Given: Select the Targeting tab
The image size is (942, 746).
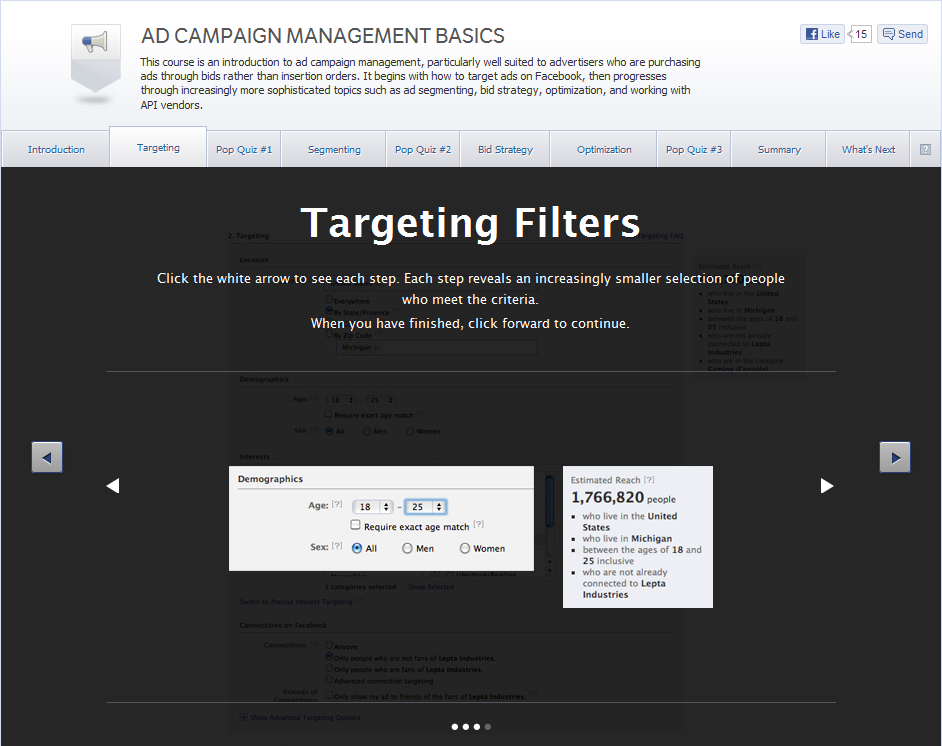Looking at the screenshot, I should 158,147.
